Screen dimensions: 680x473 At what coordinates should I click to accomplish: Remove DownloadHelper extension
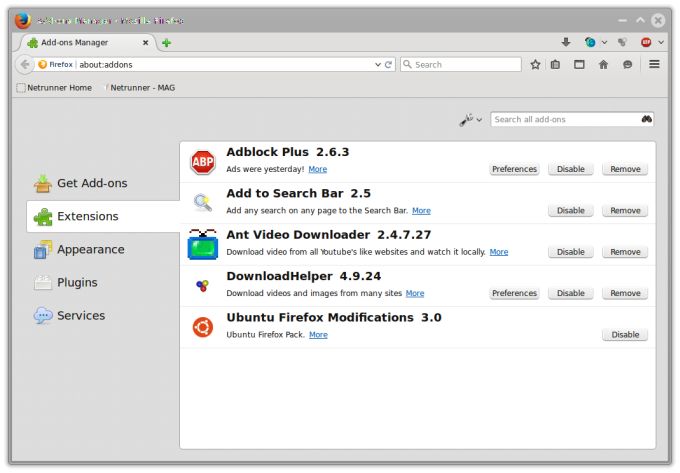point(625,293)
